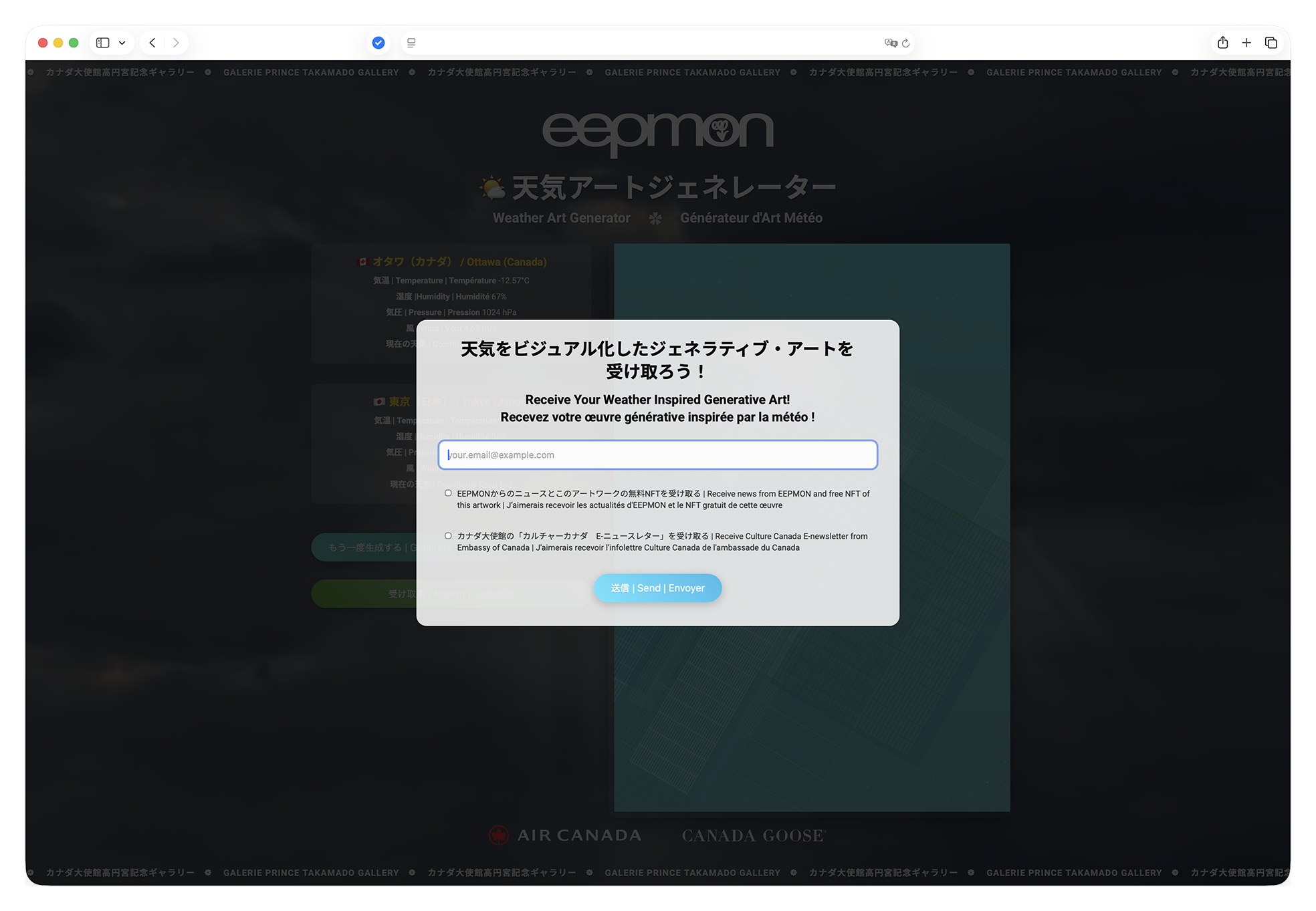Click the forward navigation arrow
Screen dimensions: 1316x911
point(176,43)
